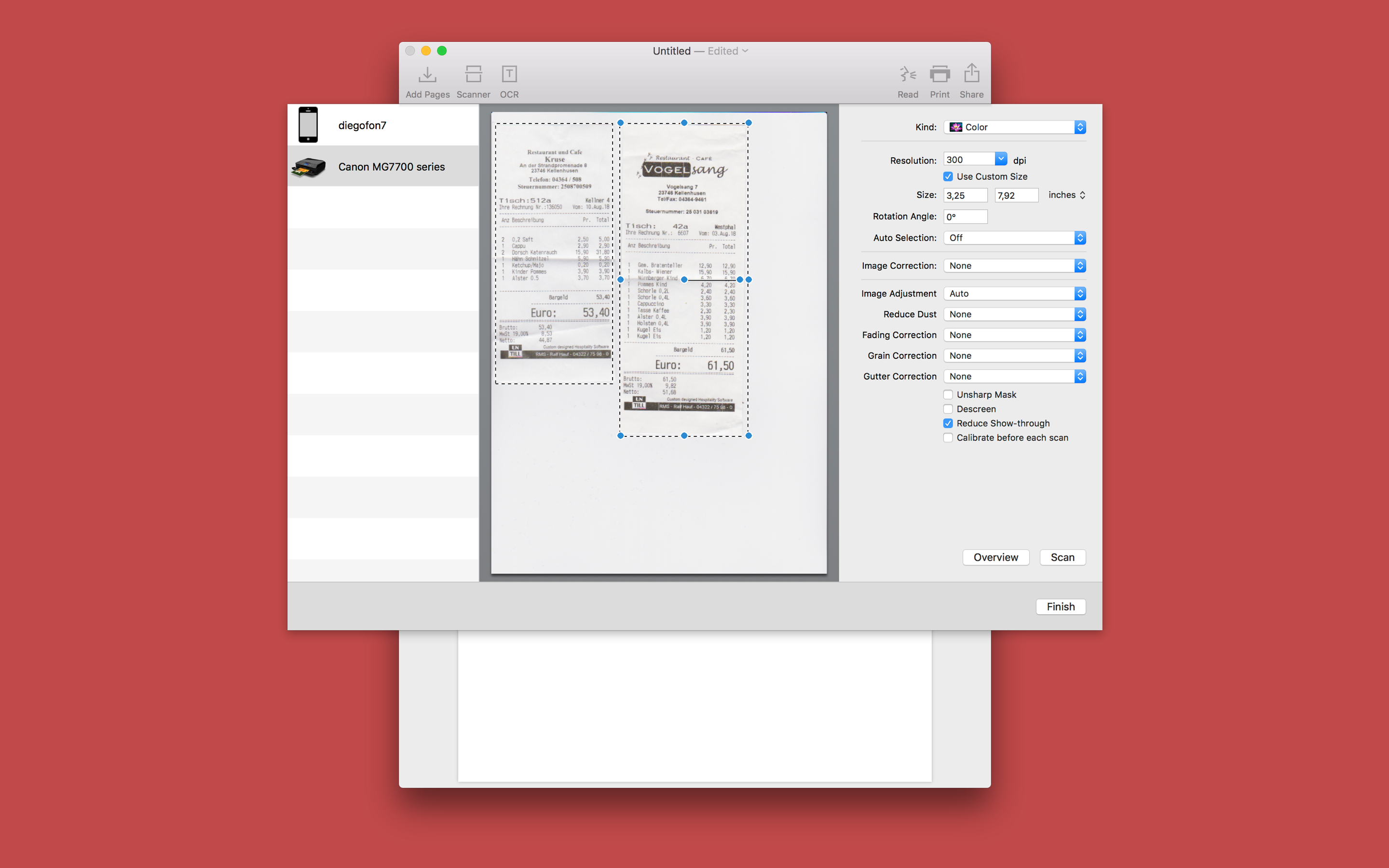
Task: Enable Calibrate before each scan
Action: (948, 438)
